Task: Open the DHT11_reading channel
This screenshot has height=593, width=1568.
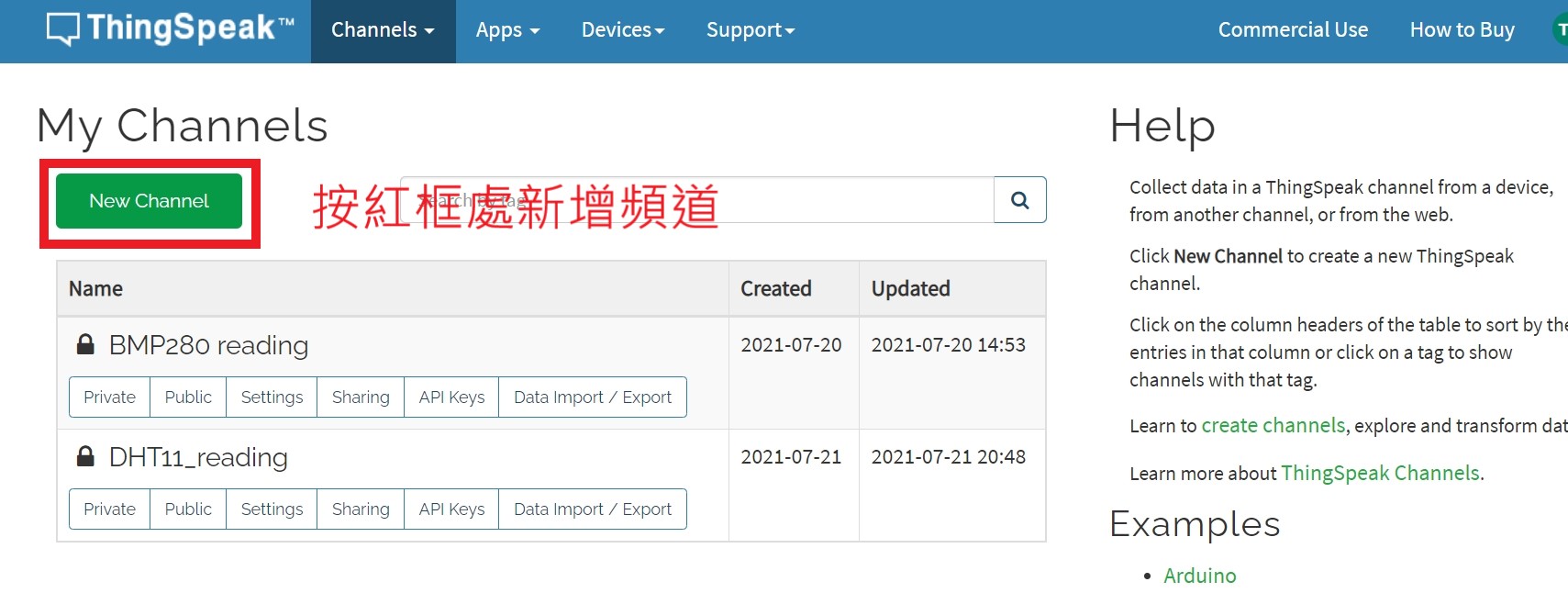Action: pyautogui.click(x=198, y=457)
